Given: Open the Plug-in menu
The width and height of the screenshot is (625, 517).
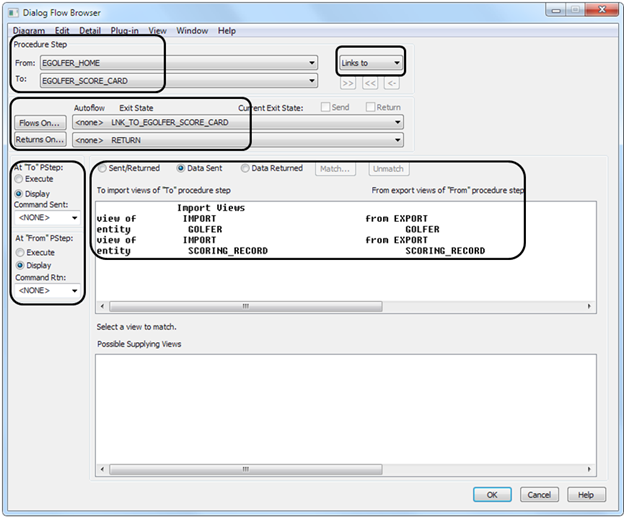Looking at the screenshot, I should tap(125, 31).
